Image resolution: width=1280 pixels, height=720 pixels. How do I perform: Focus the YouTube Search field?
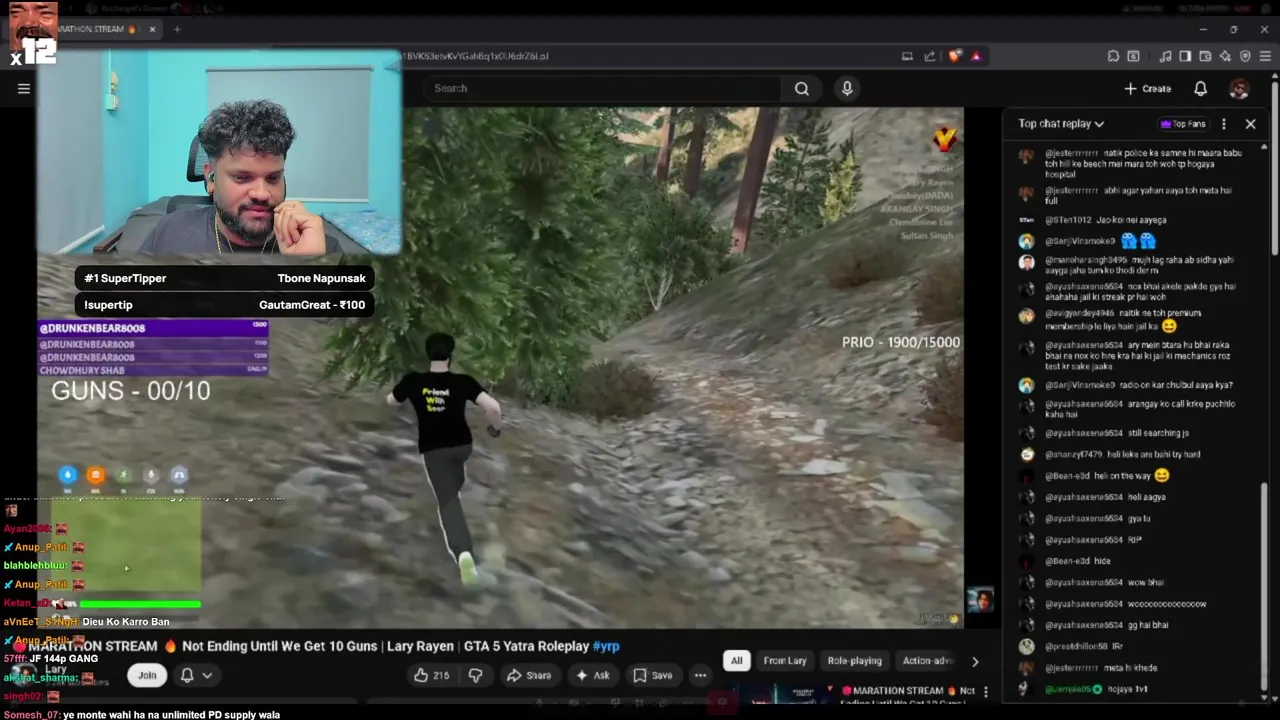[602, 88]
